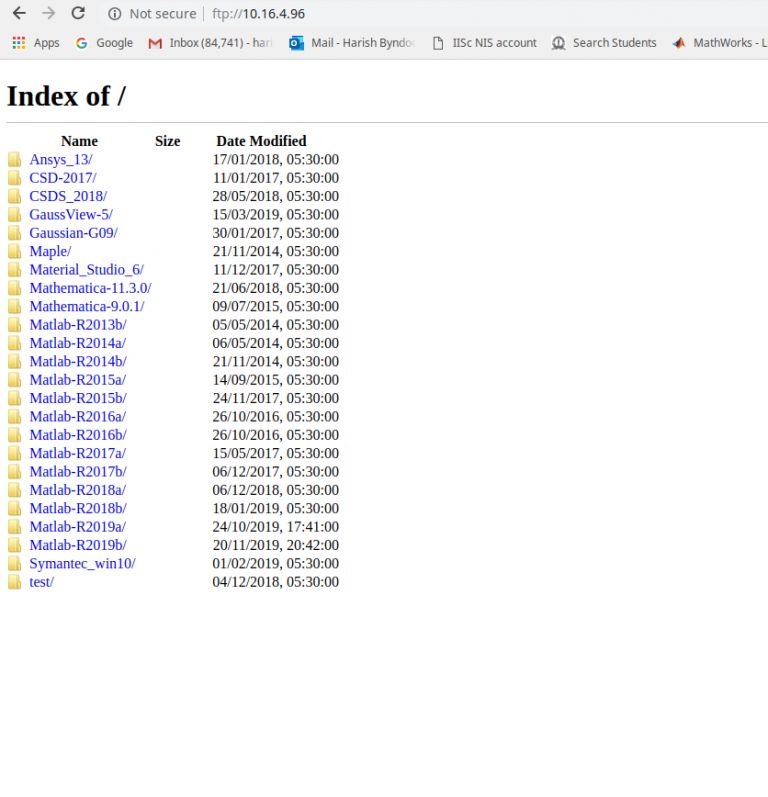Viewport: 768px width, 797px height.
Task: Open the Mathematica-11.3.0 folder
Action: click(x=89, y=288)
